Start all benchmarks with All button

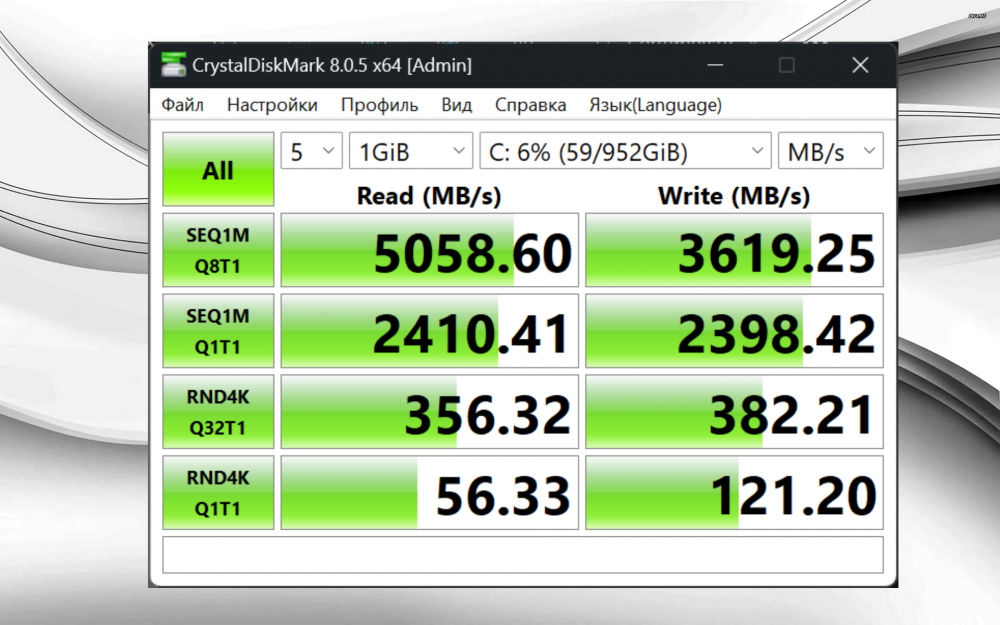coord(218,169)
